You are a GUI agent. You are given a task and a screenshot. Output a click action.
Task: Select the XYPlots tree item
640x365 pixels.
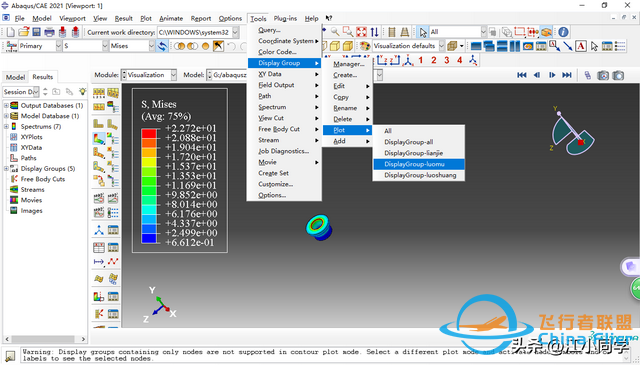[x=31, y=137]
